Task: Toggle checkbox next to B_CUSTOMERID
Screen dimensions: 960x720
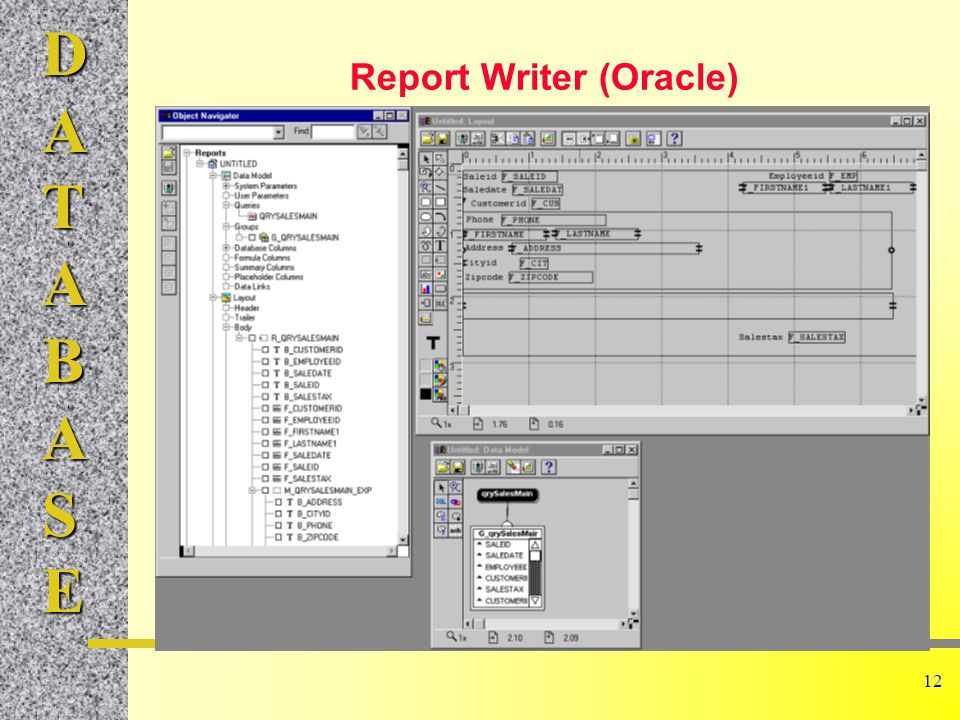Action: point(265,350)
